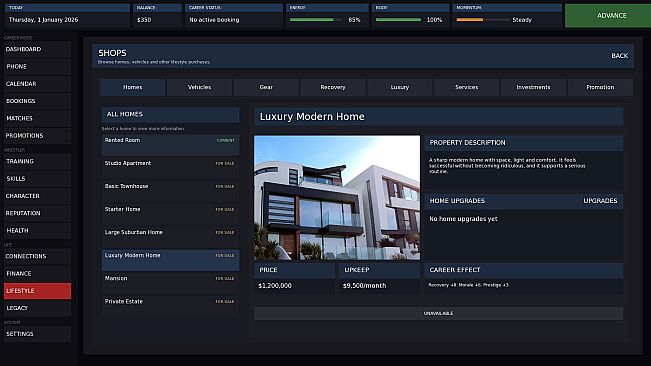651x366 pixels.
Task: Select Studio Apartment in the homes list
Action: click(170, 168)
